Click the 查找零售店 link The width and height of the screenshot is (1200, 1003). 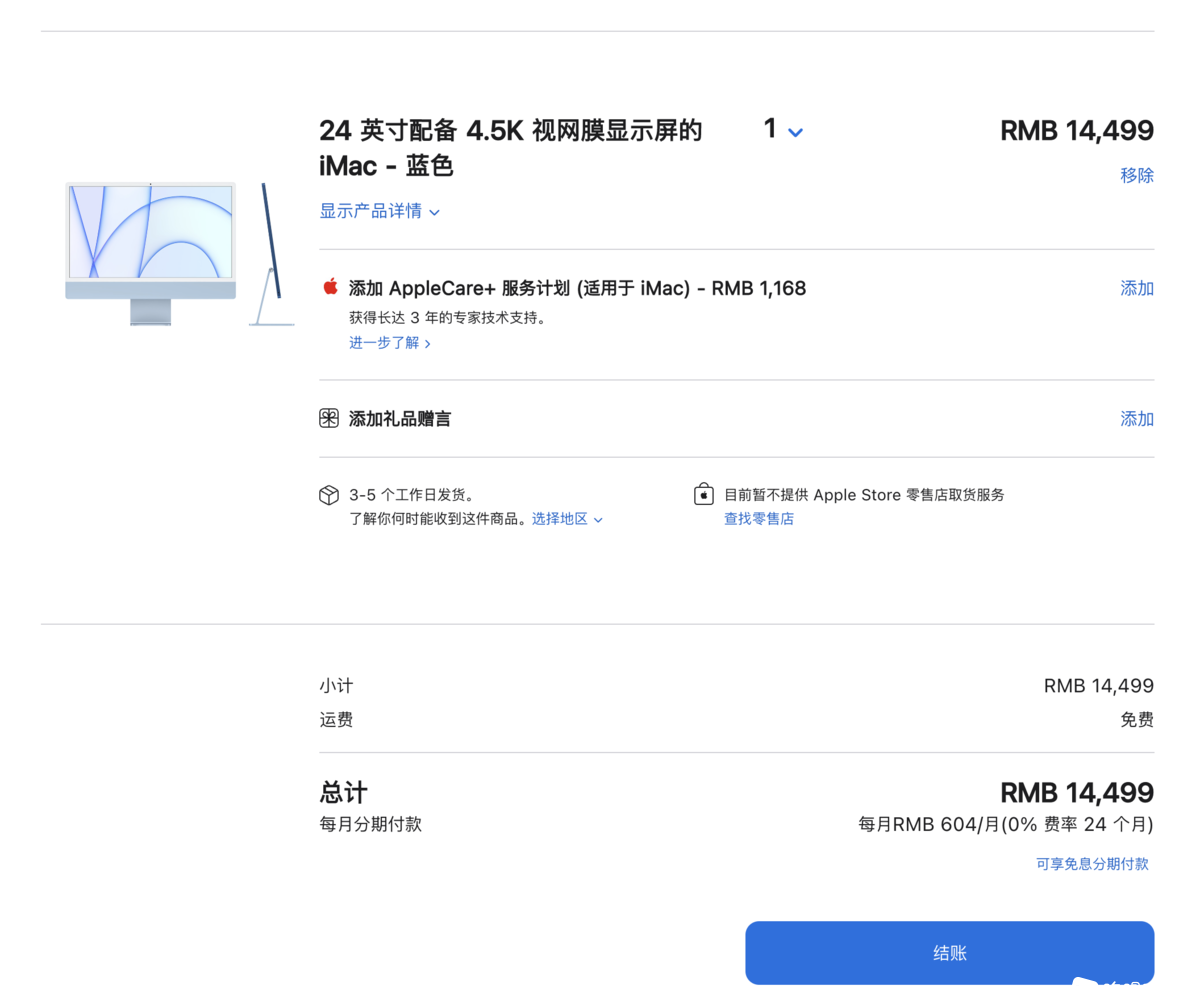tap(759, 519)
